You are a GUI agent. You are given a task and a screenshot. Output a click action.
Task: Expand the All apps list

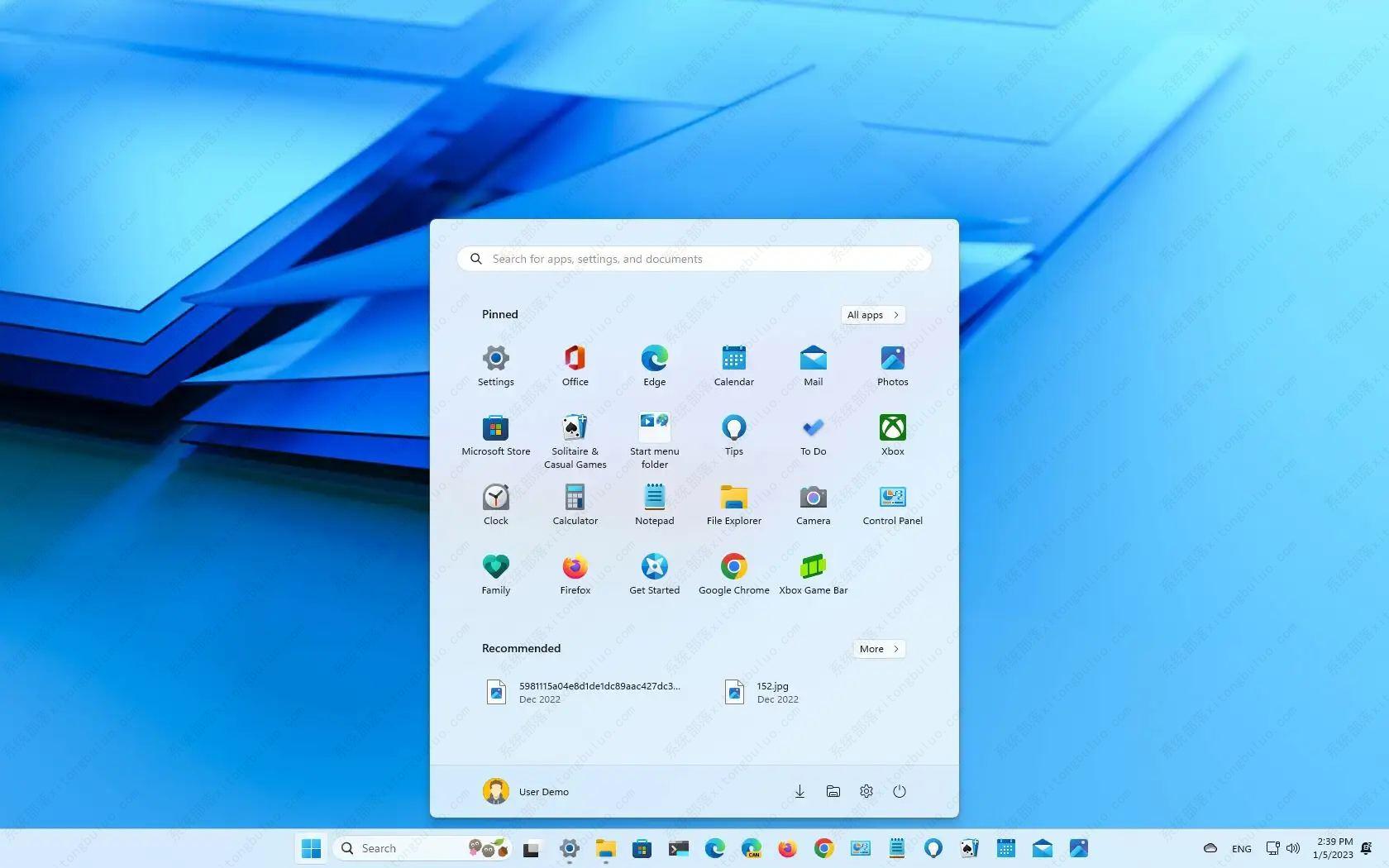pos(872,315)
